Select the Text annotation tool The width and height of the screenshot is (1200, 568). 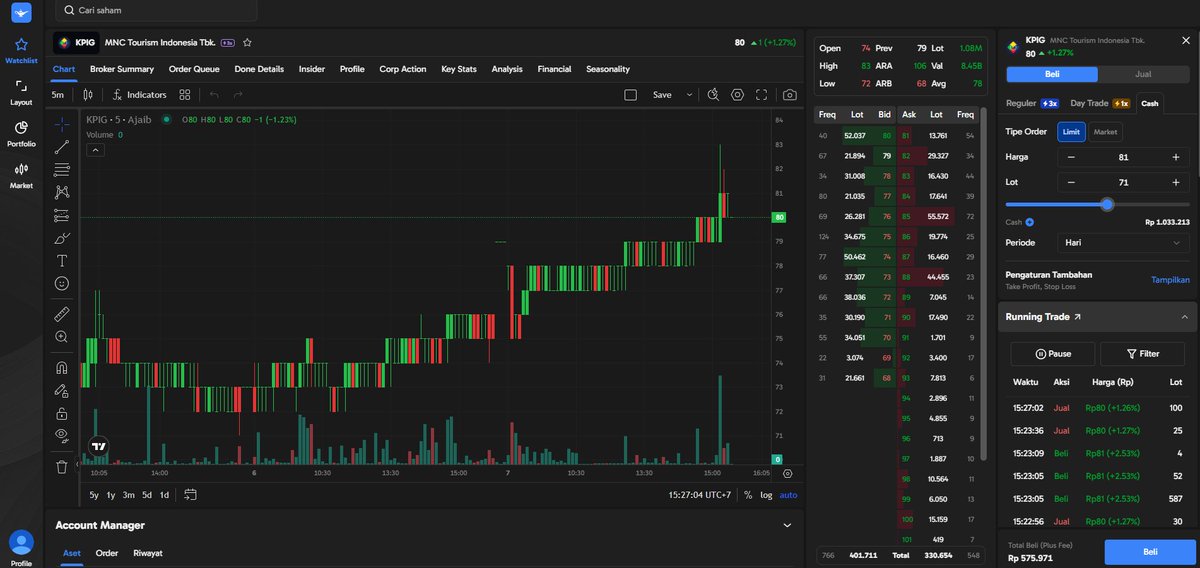point(62,260)
